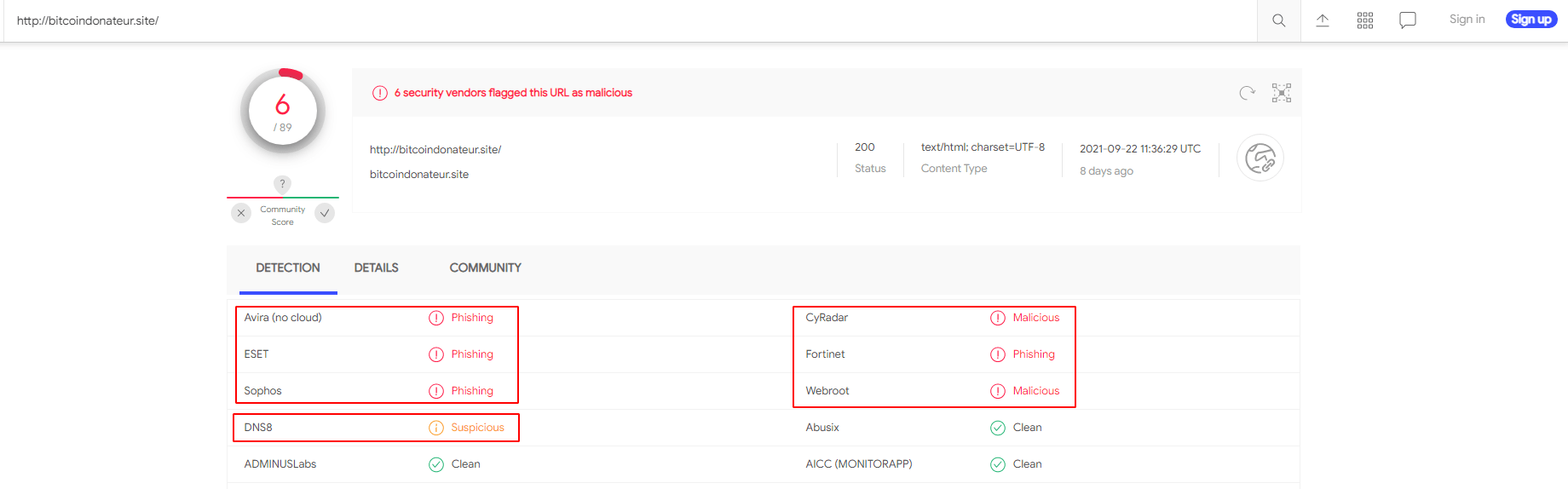Click the ESET vendor name
This screenshot has width=1568, height=489.
[x=257, y=354]
